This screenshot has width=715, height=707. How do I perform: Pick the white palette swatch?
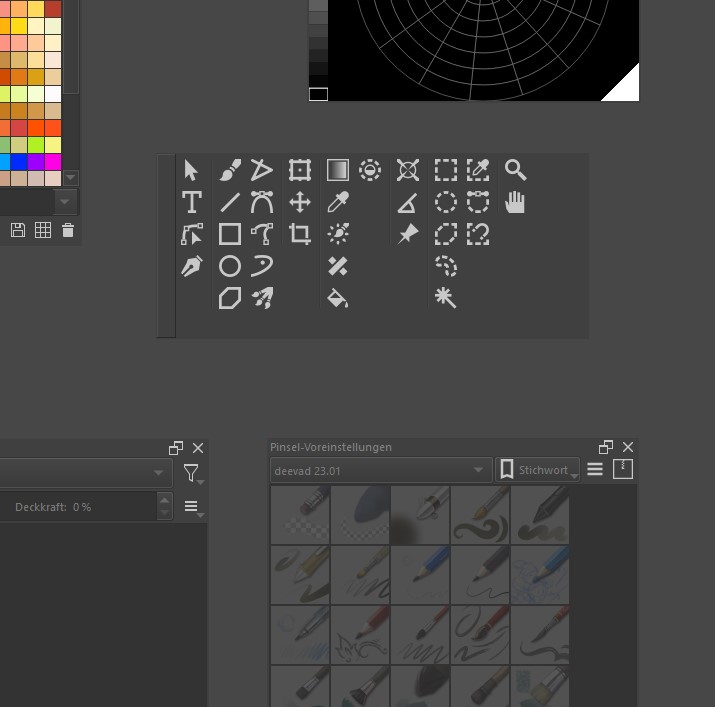tap(53, 94)
